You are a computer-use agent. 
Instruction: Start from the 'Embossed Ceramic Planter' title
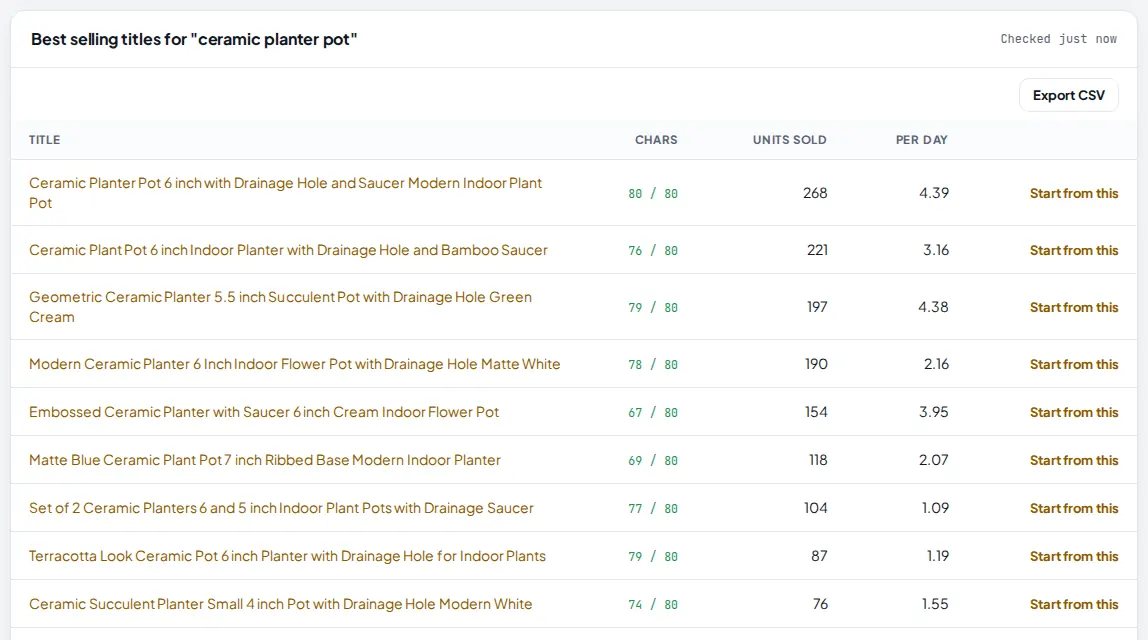point(1073,412)
